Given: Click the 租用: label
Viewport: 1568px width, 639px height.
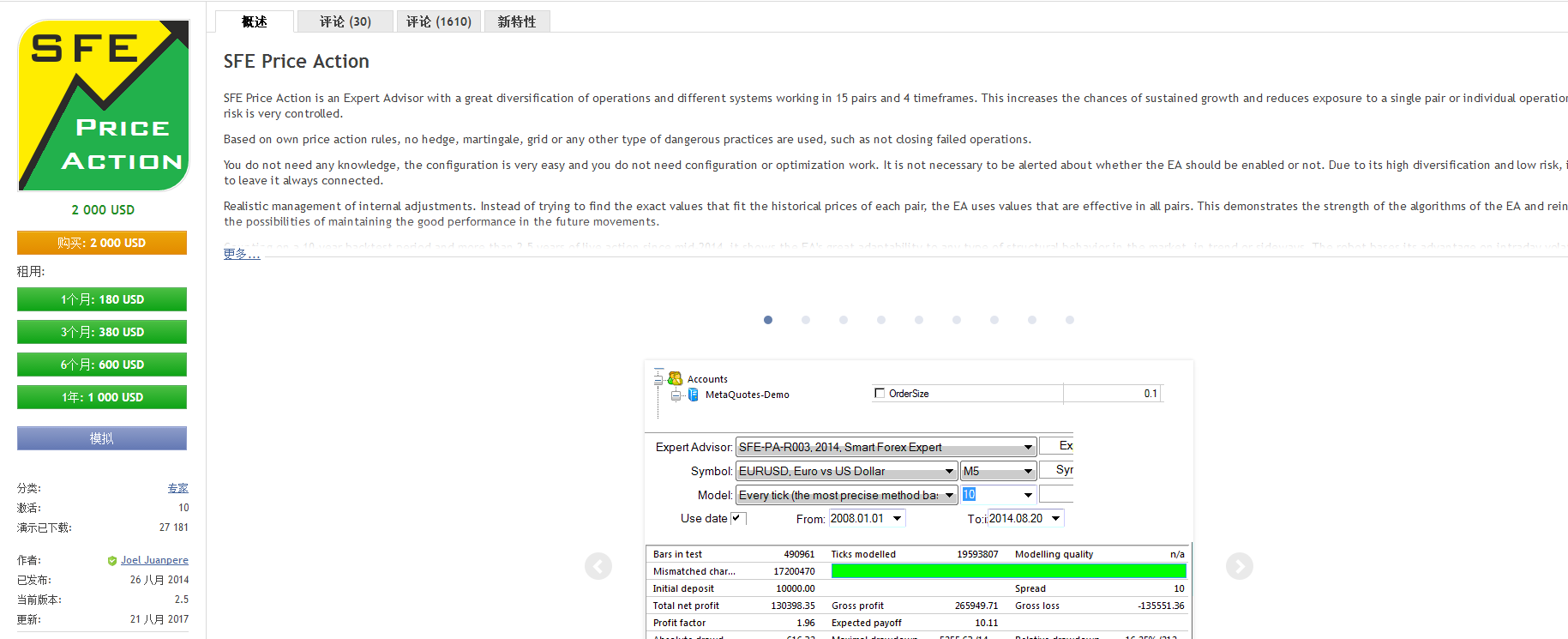Looking at the screenshot, I should (32, 272).
